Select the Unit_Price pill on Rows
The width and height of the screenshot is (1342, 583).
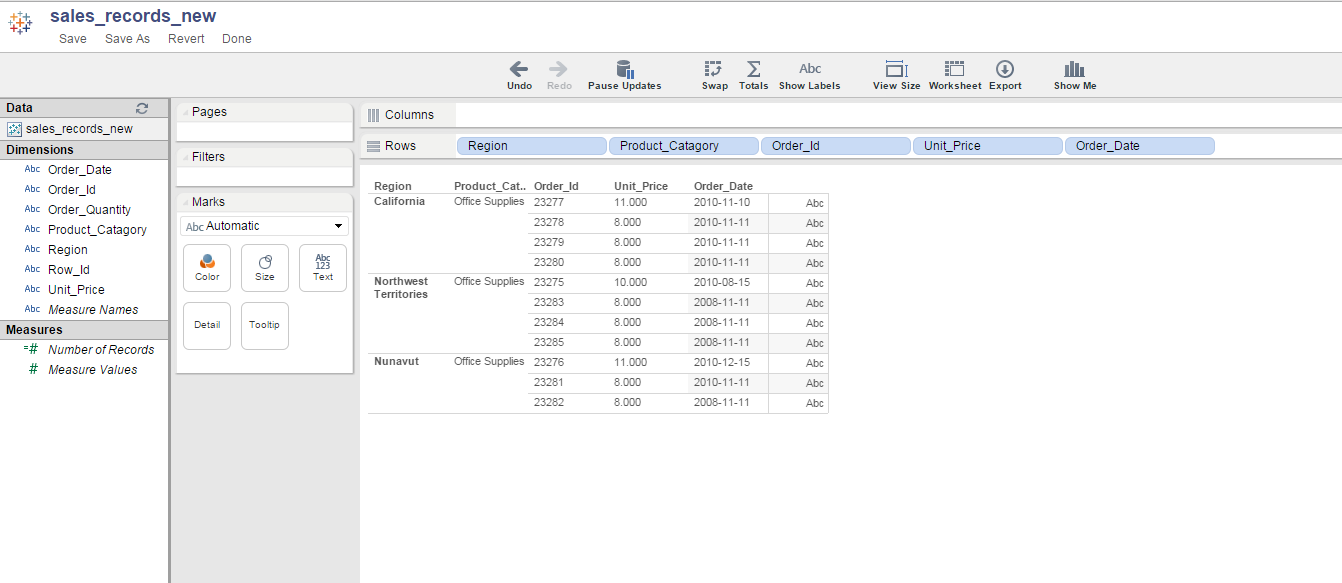click(988, 146)
